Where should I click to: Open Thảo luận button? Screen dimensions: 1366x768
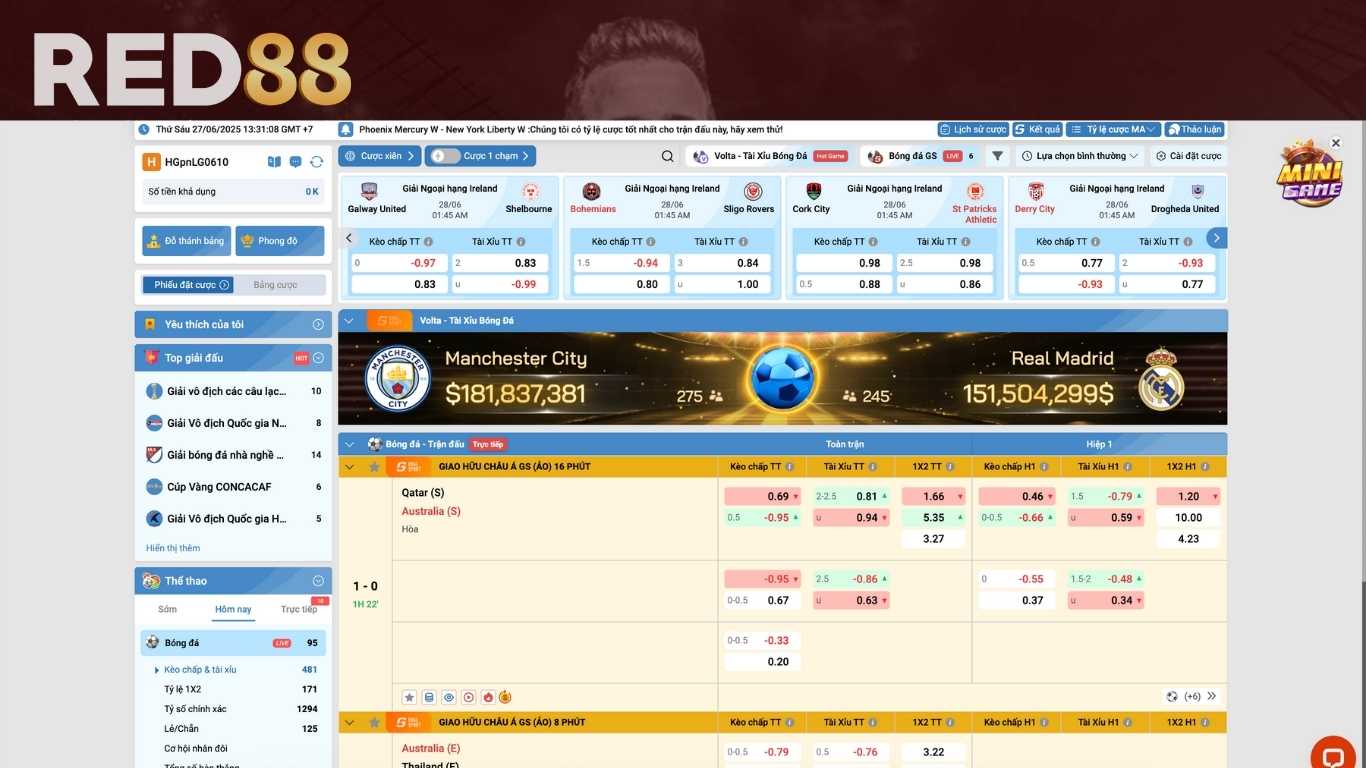point(1194,129)
